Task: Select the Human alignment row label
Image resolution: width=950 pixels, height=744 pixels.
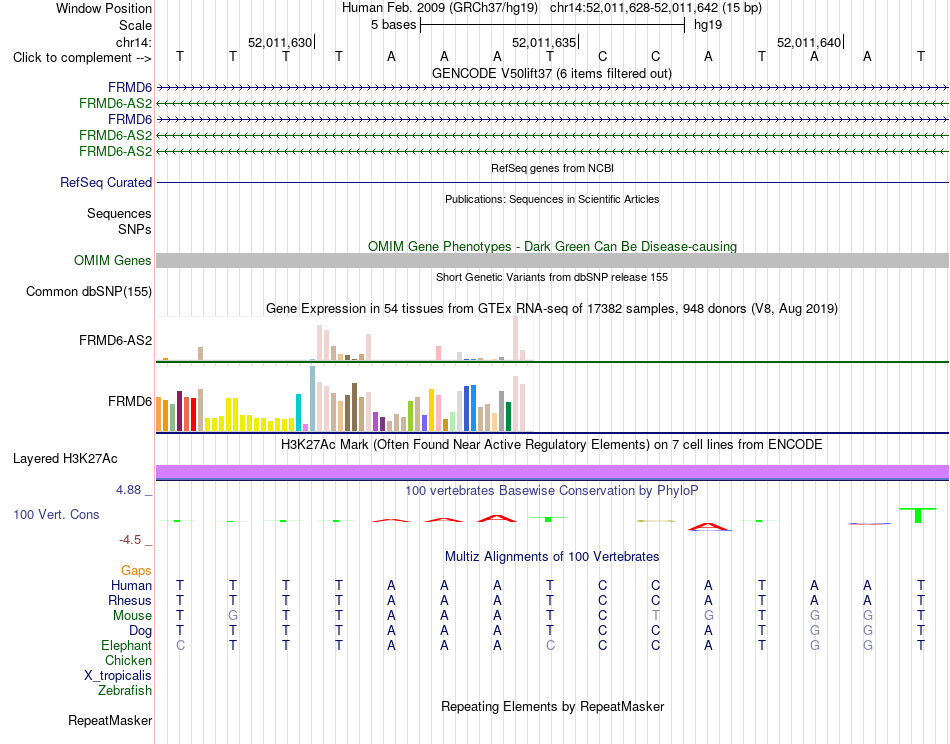Action: click(x=131, y=585)
